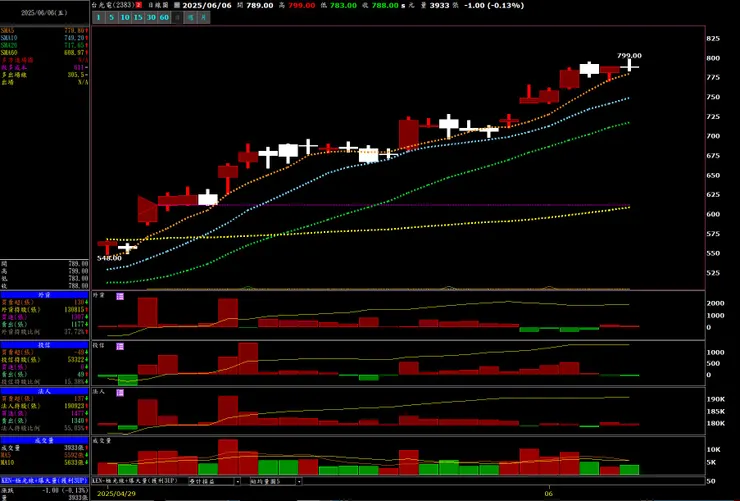Switch to the 5-minute timeframe
This screenshot has height=501, width=740.
coord(111,17)
